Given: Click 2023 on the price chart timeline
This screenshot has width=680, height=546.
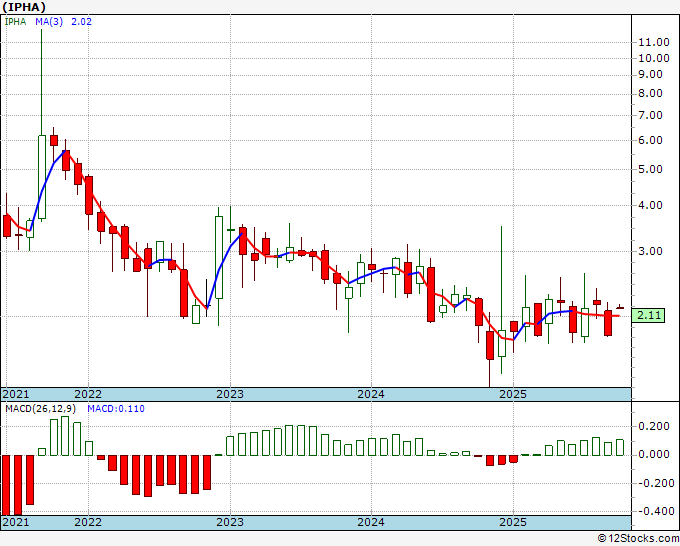Looking at the screenshot, I should click(230, 394).
